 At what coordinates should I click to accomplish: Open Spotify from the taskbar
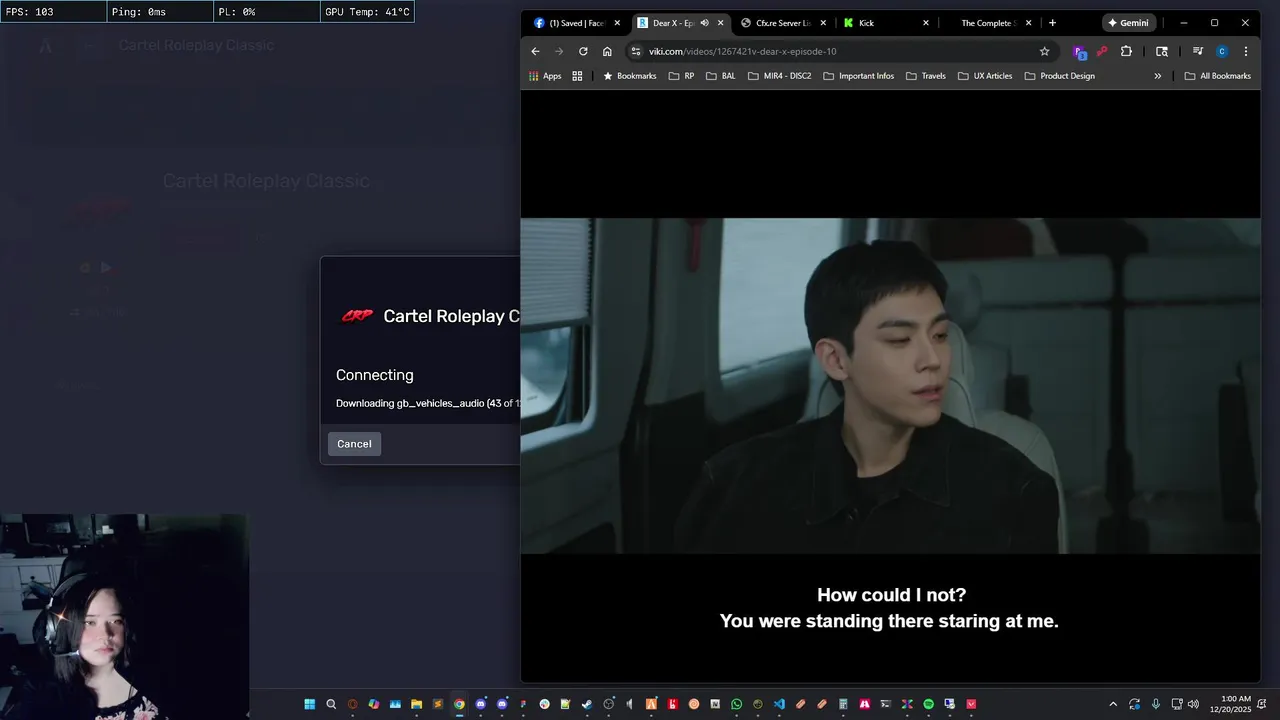click(x=928, y=704)
